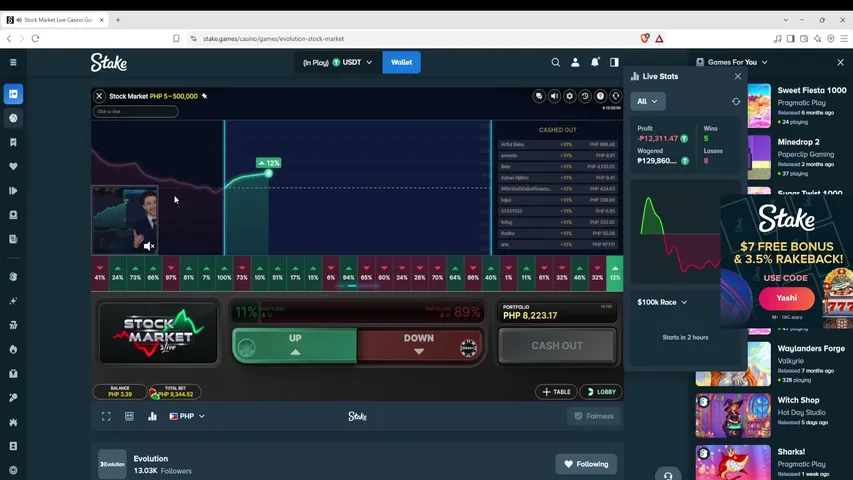Screen dimensions: 853x480
Task: Select the 97% history result tile
Action: pos(171,273)
